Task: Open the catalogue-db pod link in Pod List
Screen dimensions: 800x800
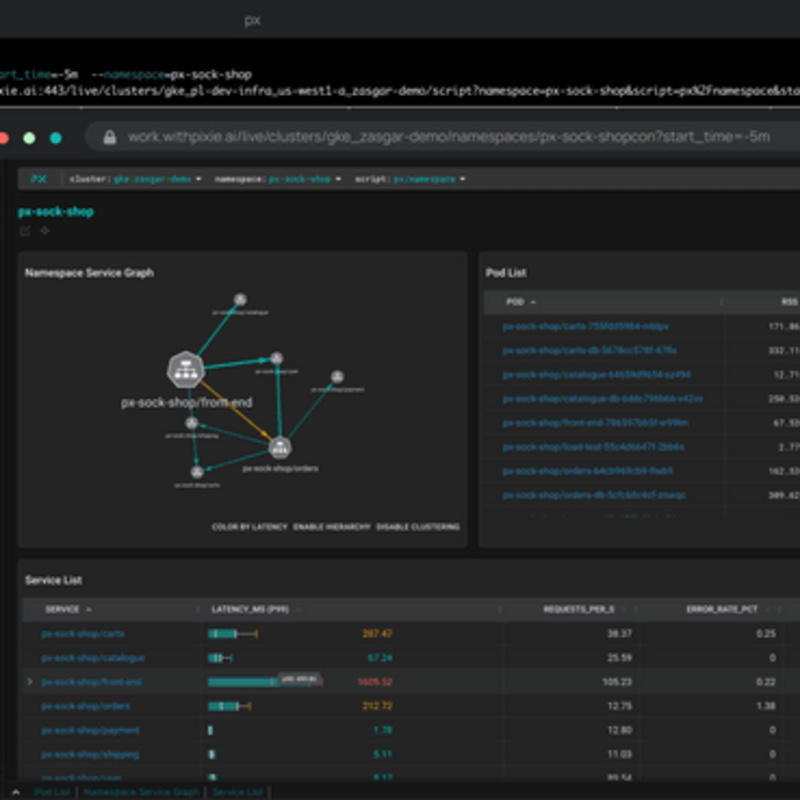Action: coord(602,398)
